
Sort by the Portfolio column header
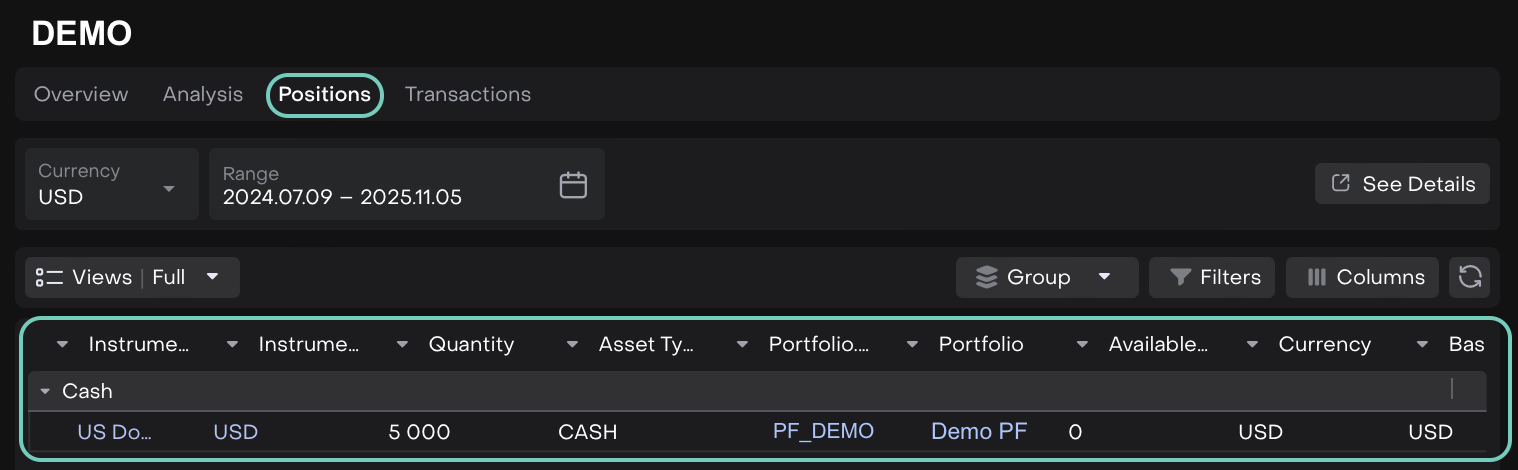point(980,345)
